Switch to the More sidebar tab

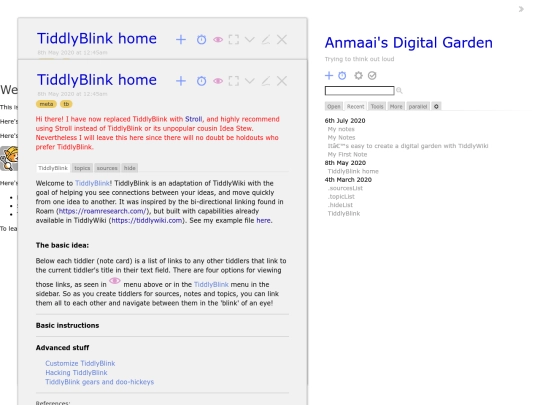(396, 106)
